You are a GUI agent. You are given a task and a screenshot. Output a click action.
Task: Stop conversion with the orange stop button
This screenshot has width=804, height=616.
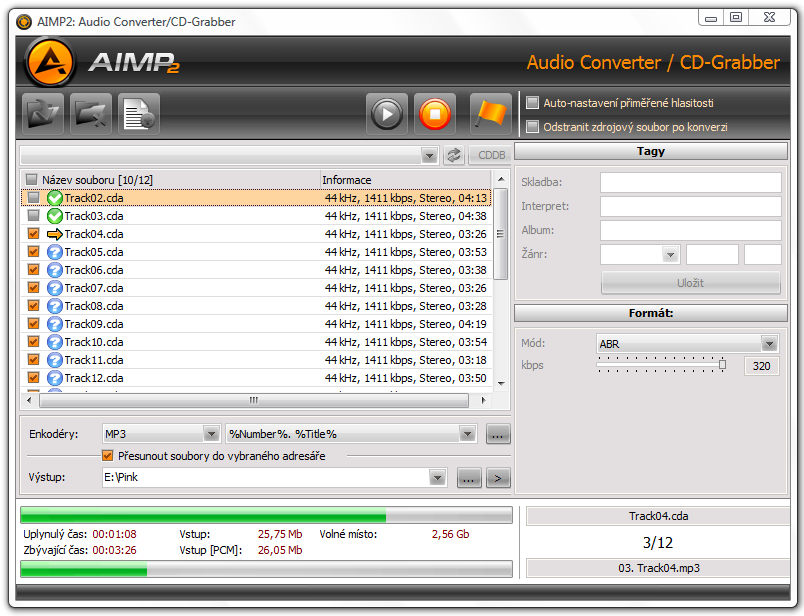coord(435,114)
